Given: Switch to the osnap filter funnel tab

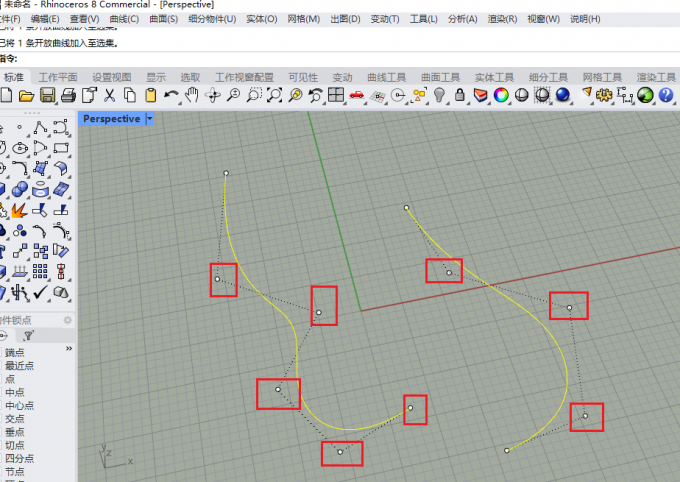Looking at the screenshot, I should coord(29,335).
